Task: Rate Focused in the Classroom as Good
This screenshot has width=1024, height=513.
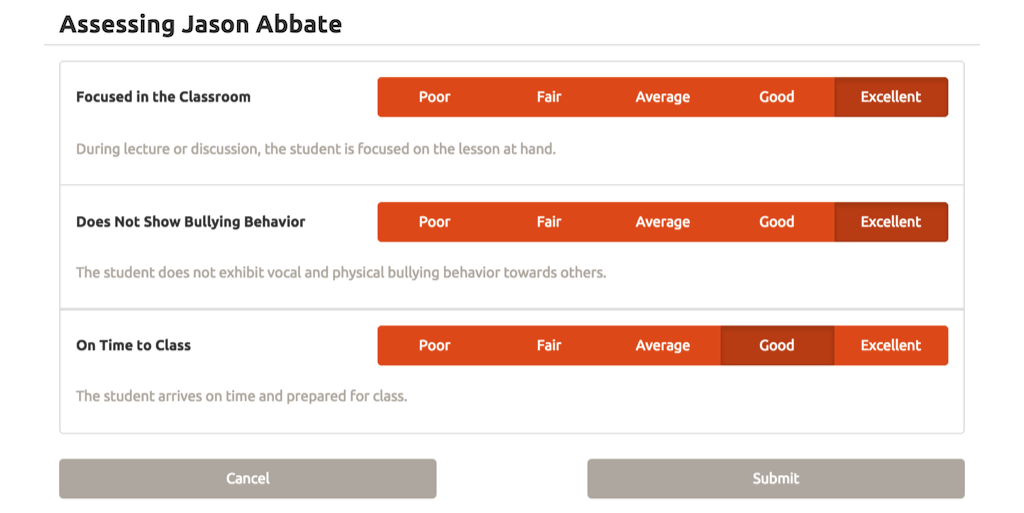Action: [776, 97]
